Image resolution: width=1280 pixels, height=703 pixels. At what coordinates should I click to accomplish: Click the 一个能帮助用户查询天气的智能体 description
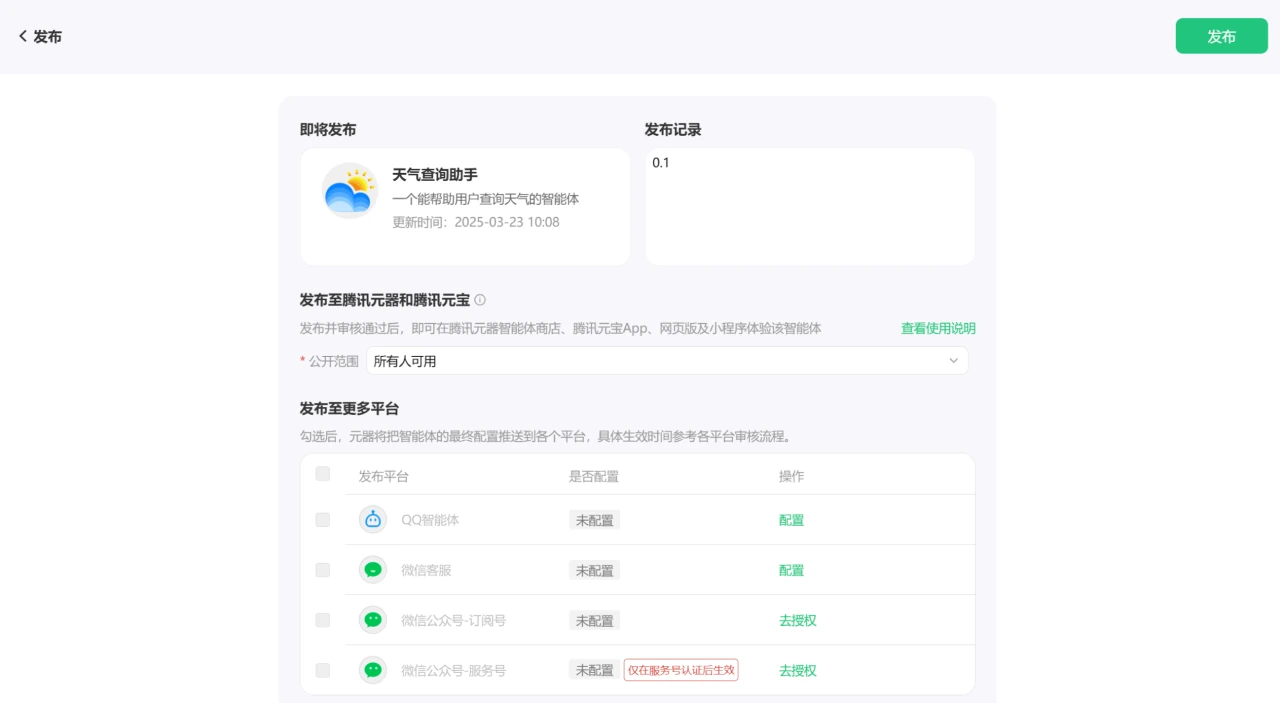(x=485, y=199)
